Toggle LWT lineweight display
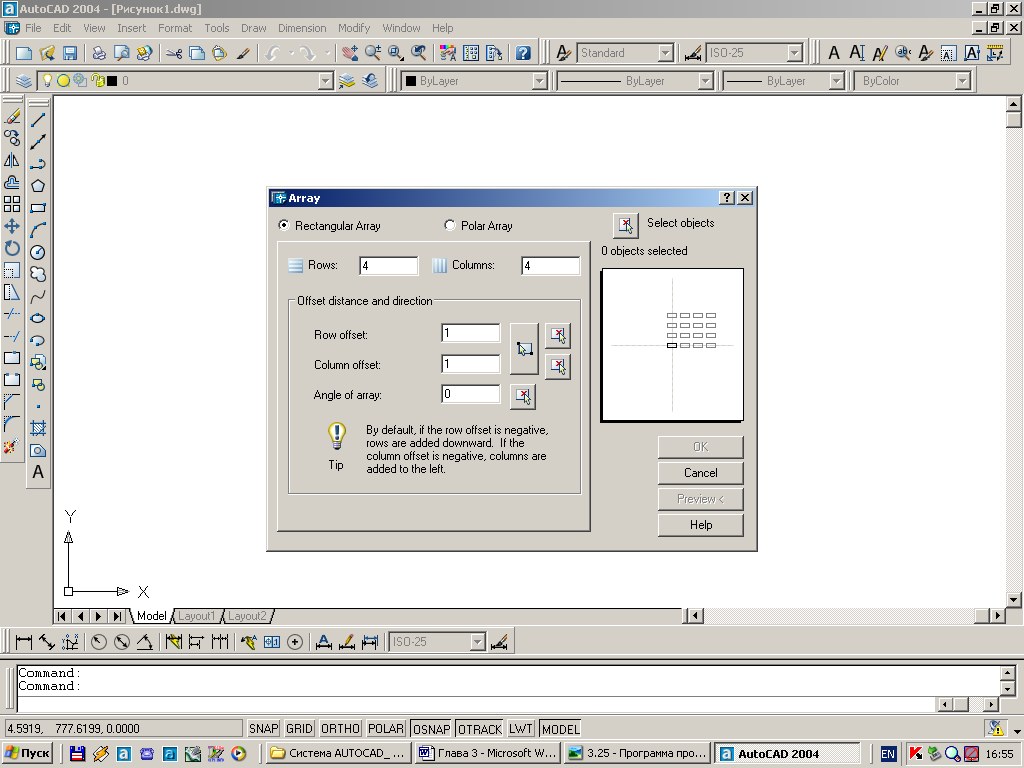This screenshot has height=768, width=1024. [x=521, y=729]
